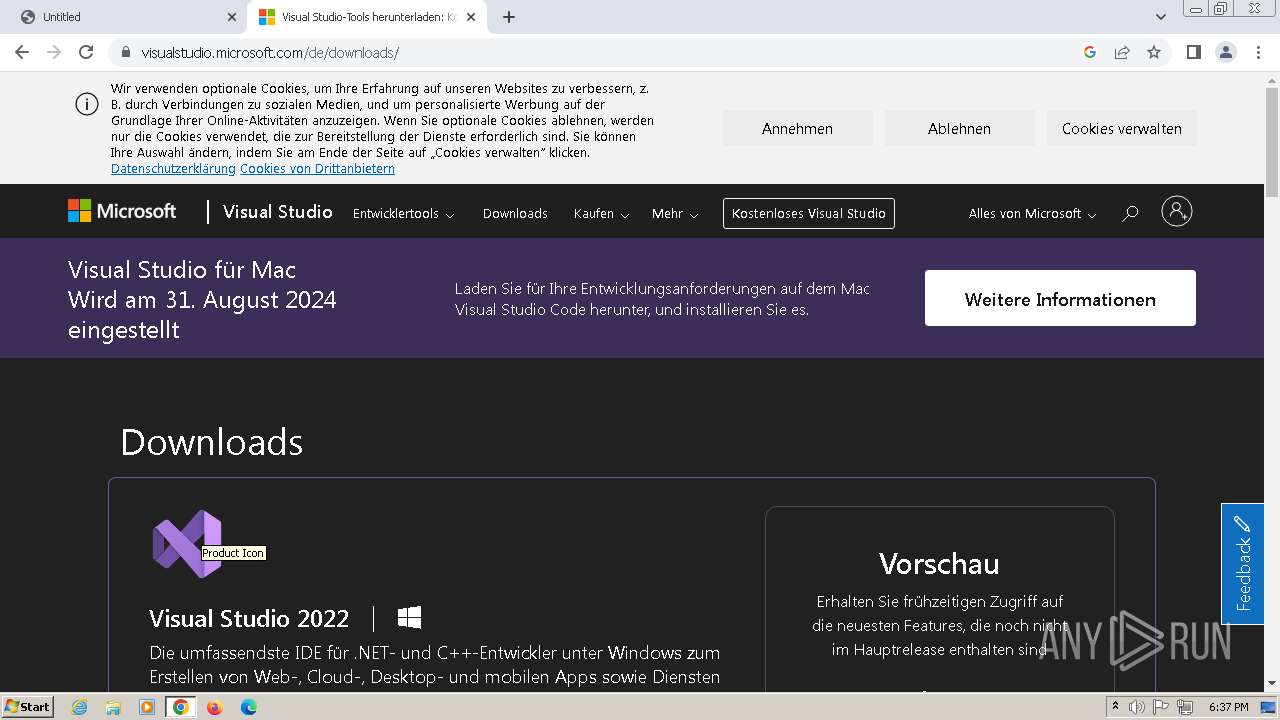Expand Alles von Microsoft menu
Screen dimensions: 1280x720
click(x=1032, y=214)
